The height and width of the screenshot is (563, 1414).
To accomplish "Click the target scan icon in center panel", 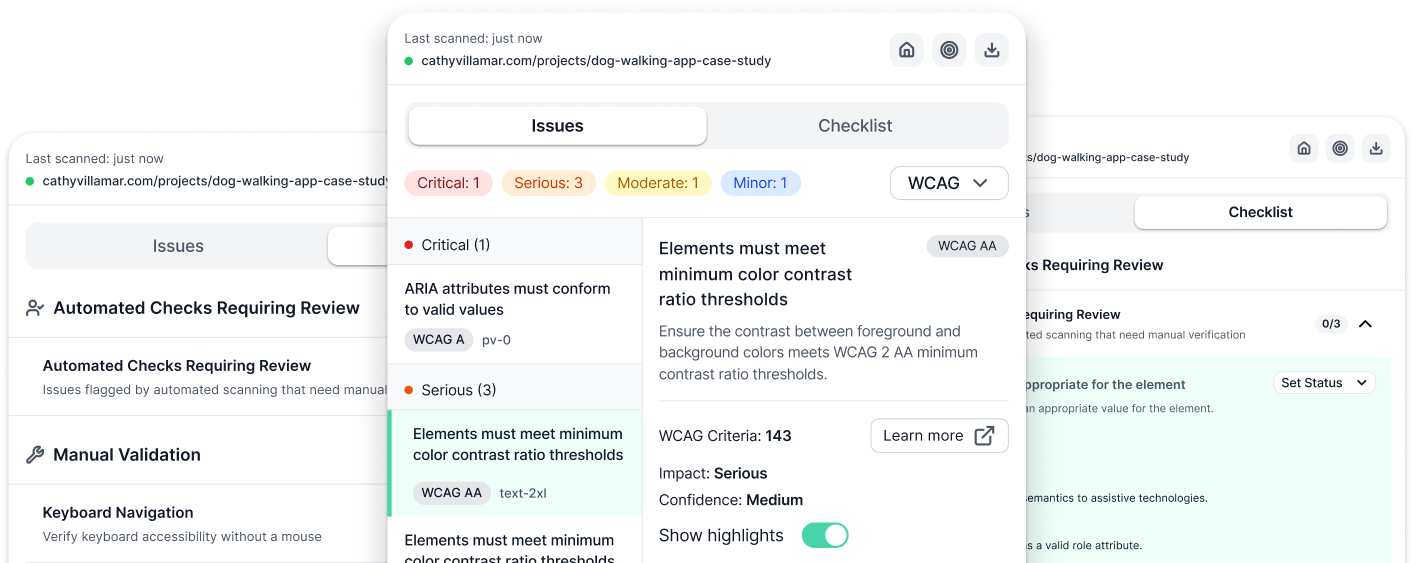I will 949,50.
